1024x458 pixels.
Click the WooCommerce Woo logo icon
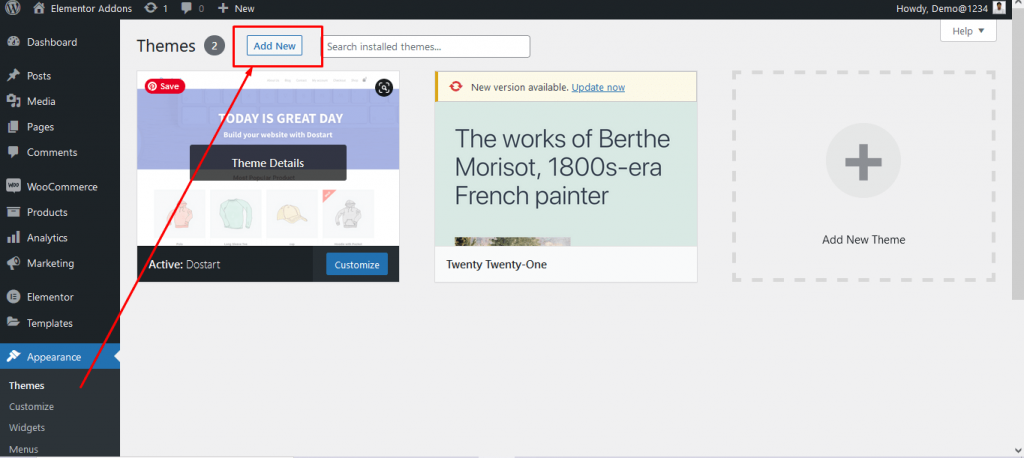click(x=13, y=186)
